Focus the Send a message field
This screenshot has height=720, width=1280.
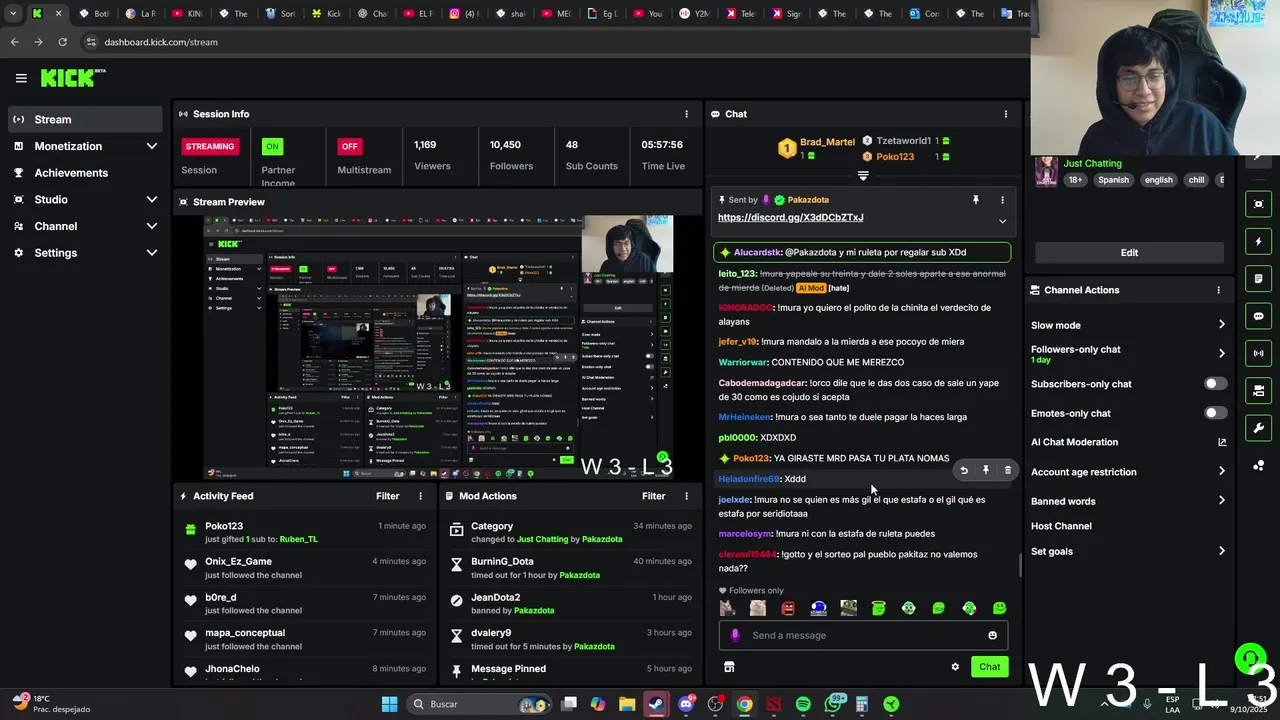863,635
